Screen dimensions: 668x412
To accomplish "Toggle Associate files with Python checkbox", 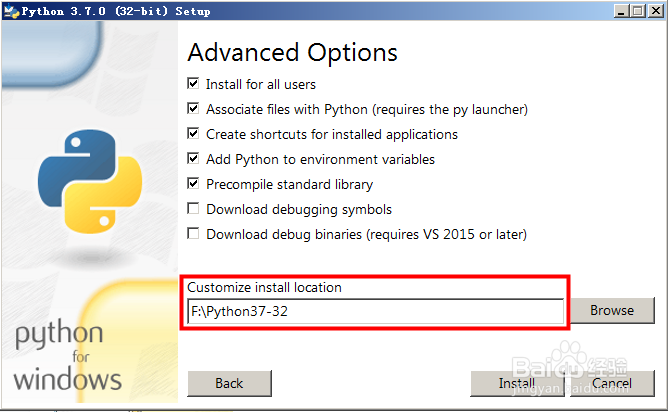I will tap(193, 109).
